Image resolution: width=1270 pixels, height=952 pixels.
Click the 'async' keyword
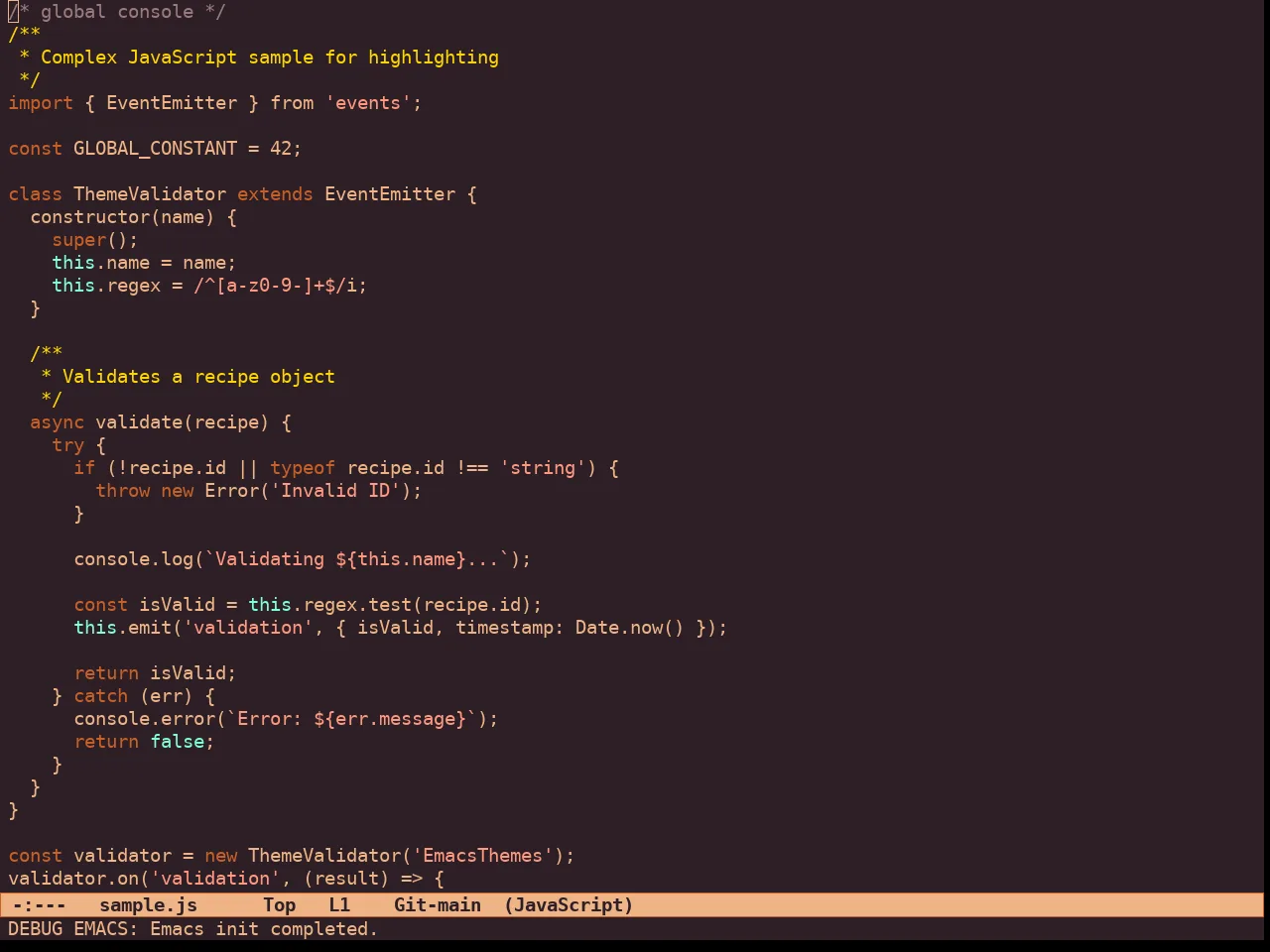(57, 422)
